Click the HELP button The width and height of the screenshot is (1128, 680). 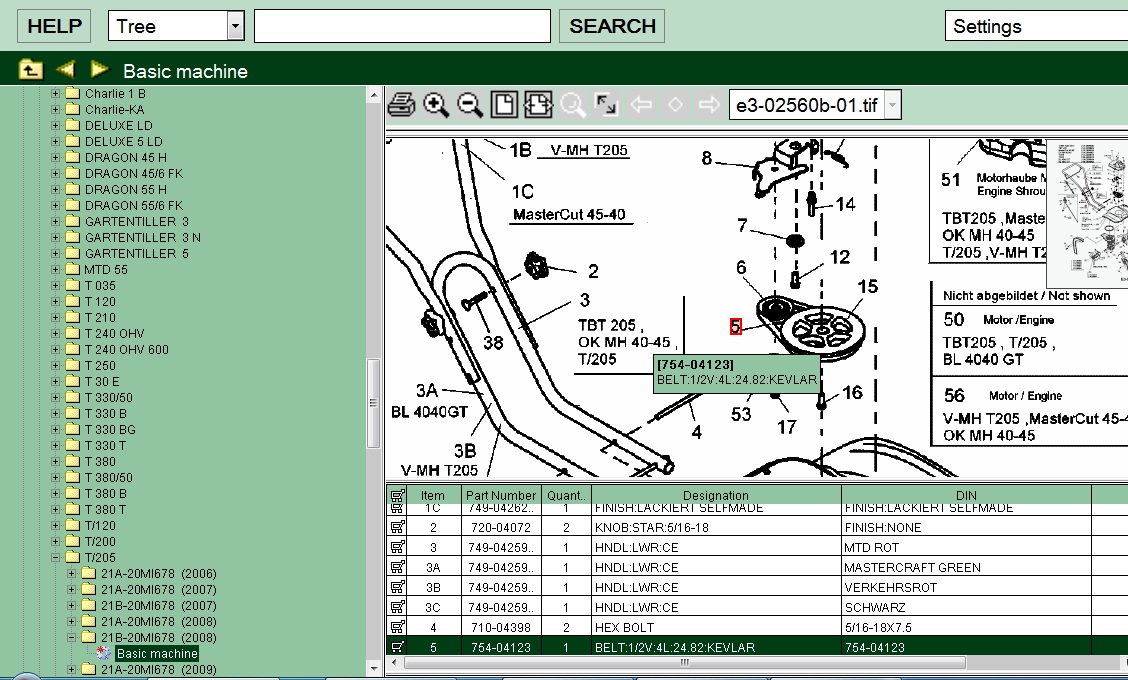54,26
